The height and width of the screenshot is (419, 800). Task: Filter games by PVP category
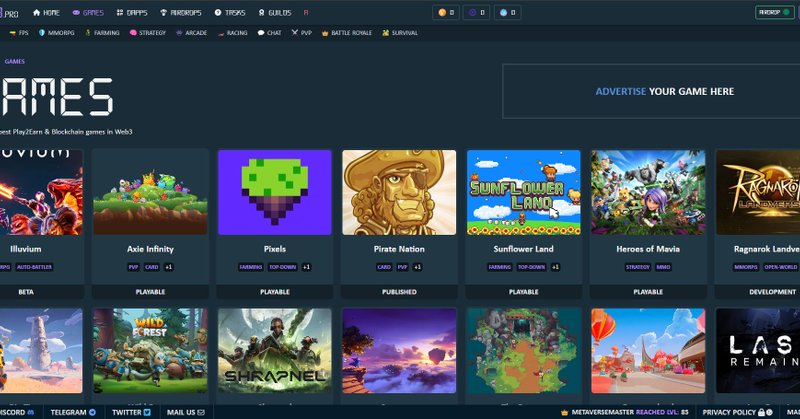pos(302,33)
